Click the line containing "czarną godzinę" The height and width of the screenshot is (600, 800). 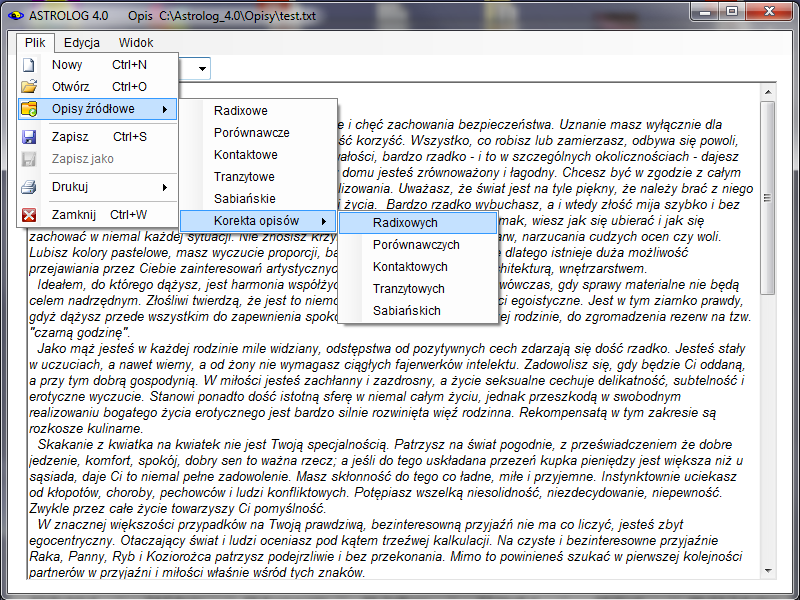pos(80,333)
